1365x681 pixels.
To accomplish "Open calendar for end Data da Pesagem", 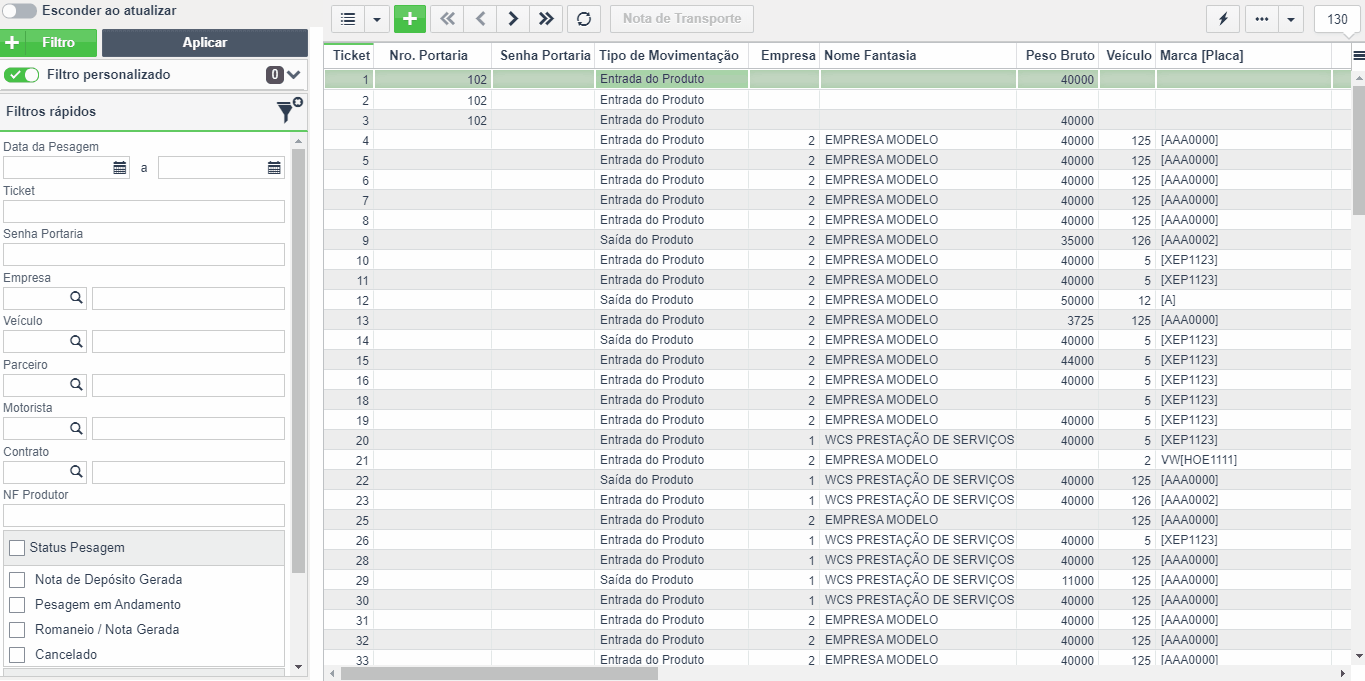I will (x=274, y=168).
